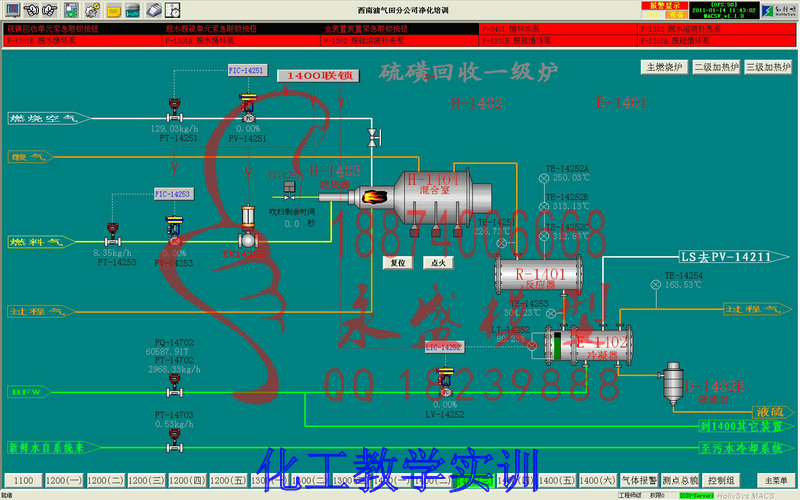Viewport: 800px width, 500px height.
Task: Click the 129.03kg/h flow value
Action: (x=174, y=129)
